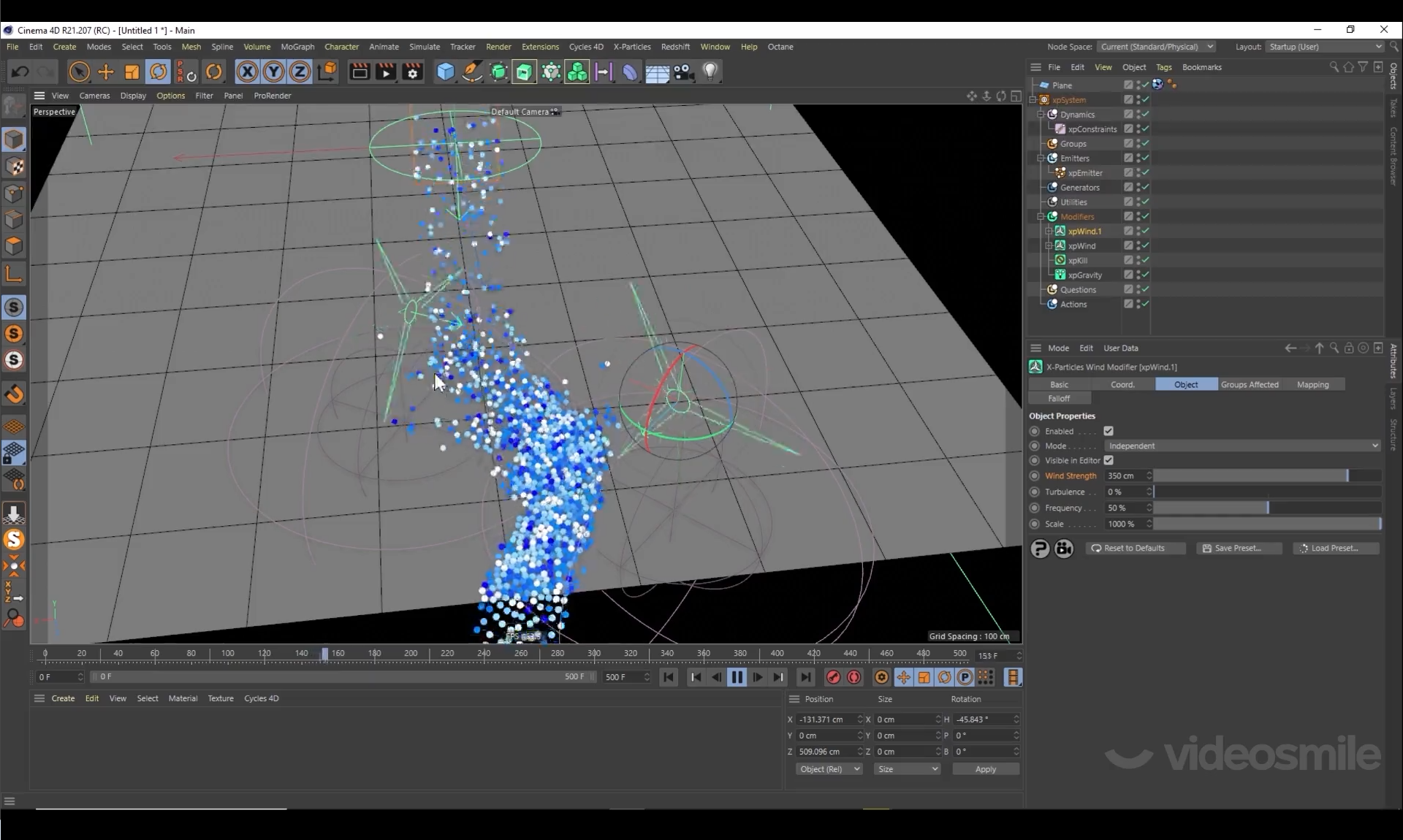Select the Scale tool in the toolbar
Viewport: 1403px width, 840px height.
132,72
